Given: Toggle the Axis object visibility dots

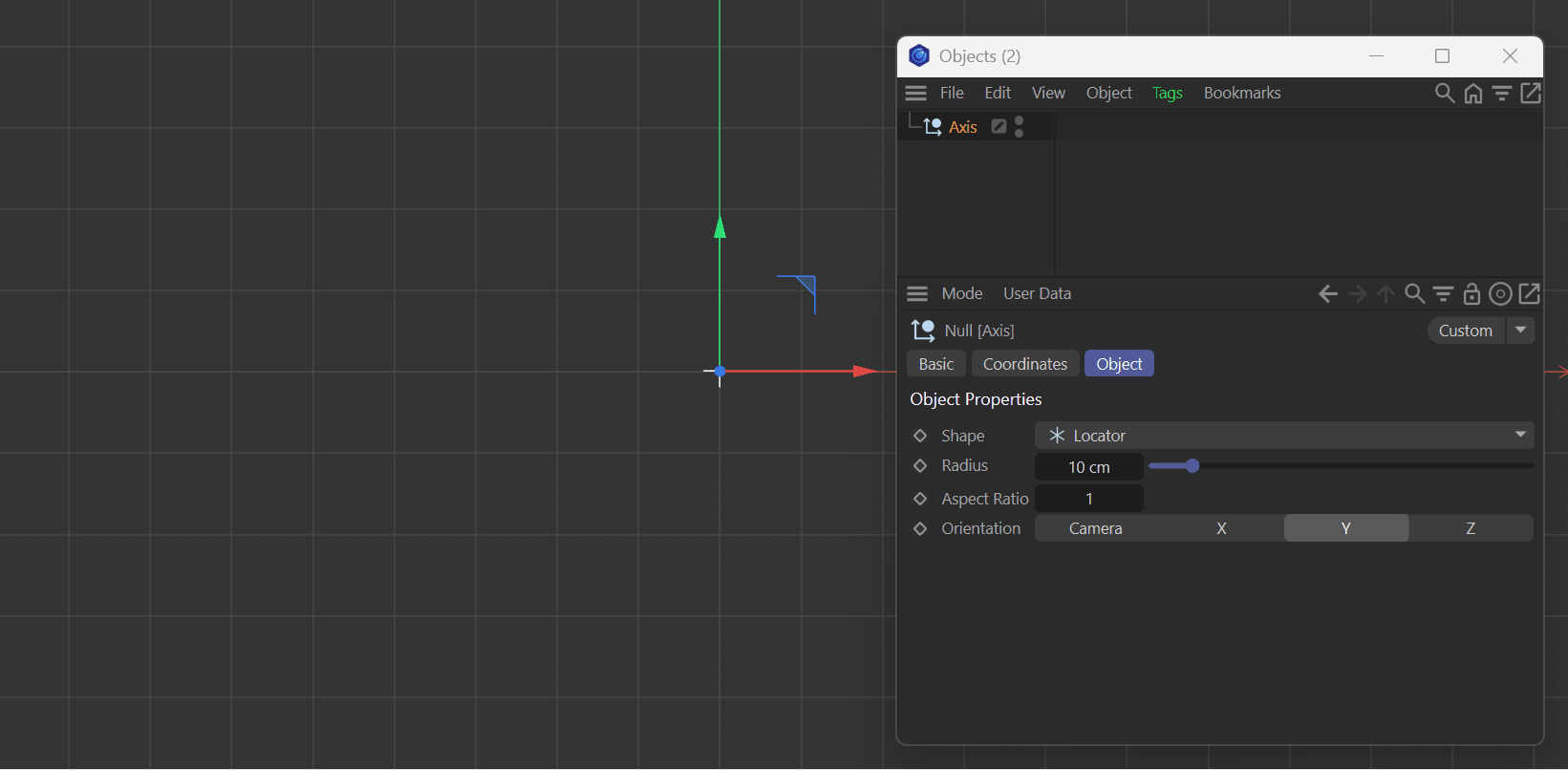Looking at the screenshot, I should pos(1020,126).
